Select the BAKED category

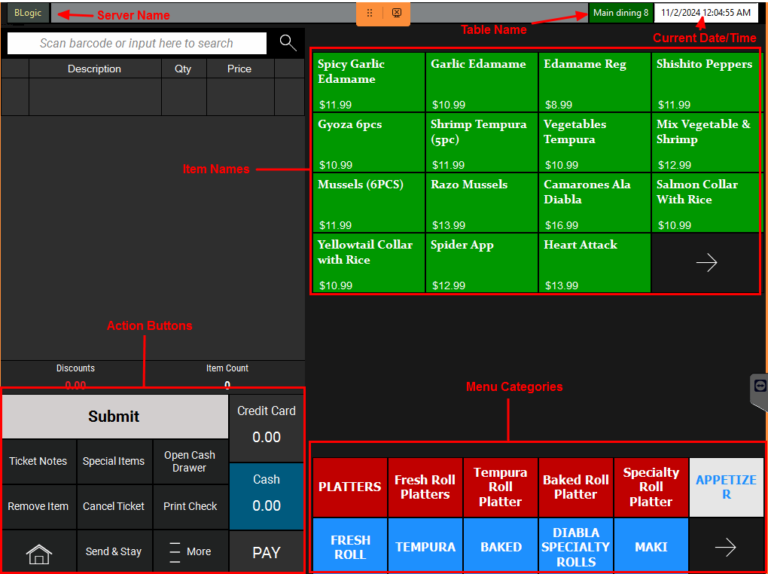pos(501,547)
